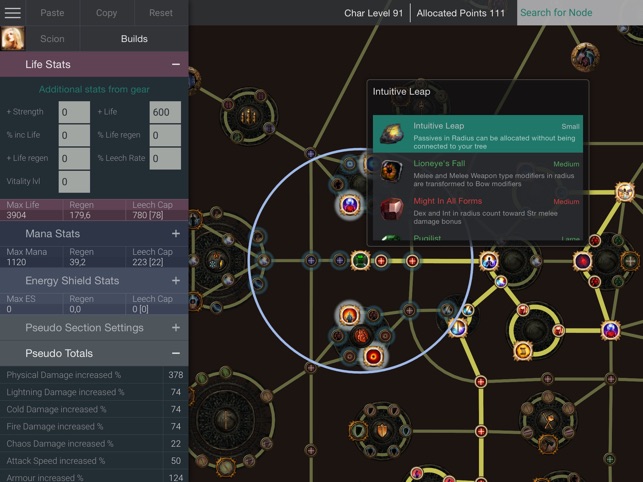Allocate the red glowing orb notable
Screen dimensions: 643x482
[x=373, y=356]
